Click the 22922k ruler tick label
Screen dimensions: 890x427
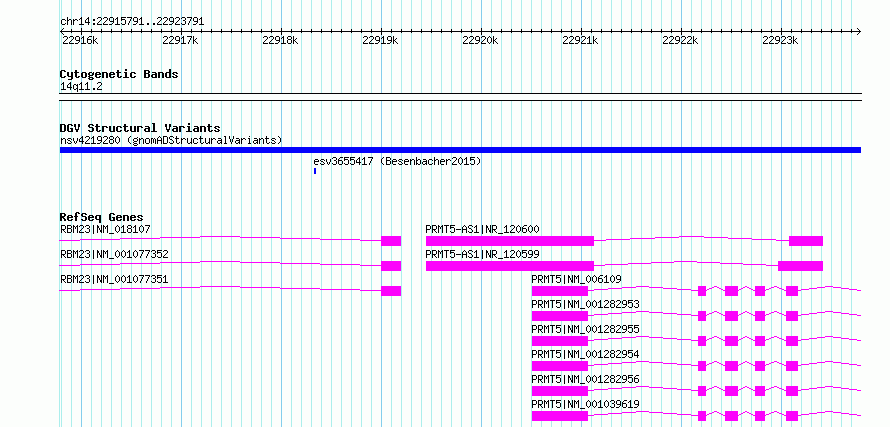point(679,40)
